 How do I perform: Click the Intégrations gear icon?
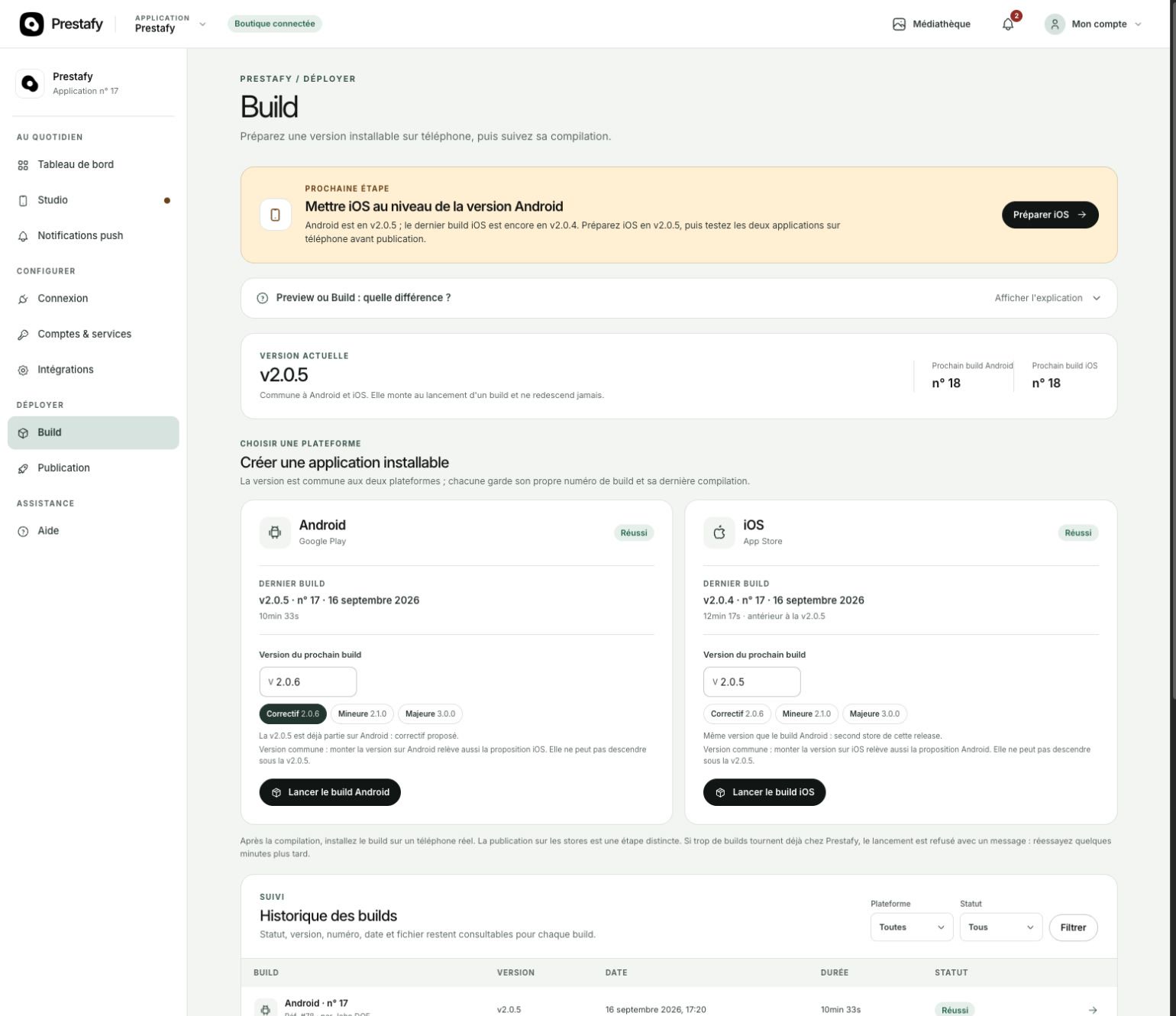point(23,370)
